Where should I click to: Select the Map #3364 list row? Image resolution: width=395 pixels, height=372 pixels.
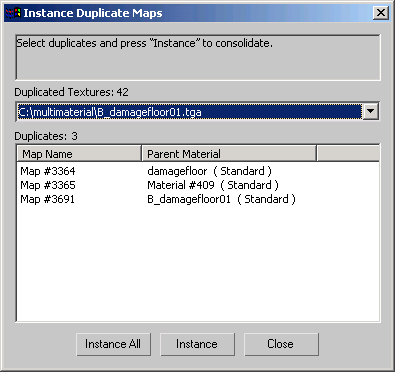[x=198, y=171]
